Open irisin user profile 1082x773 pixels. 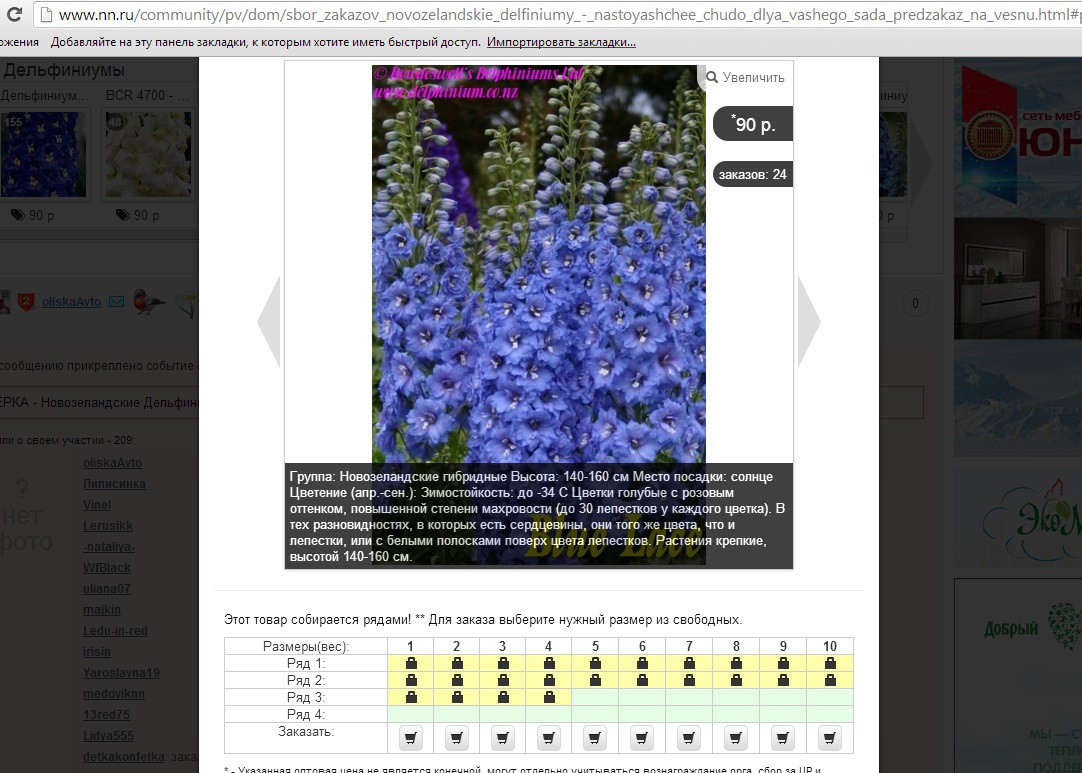[97, 652]
